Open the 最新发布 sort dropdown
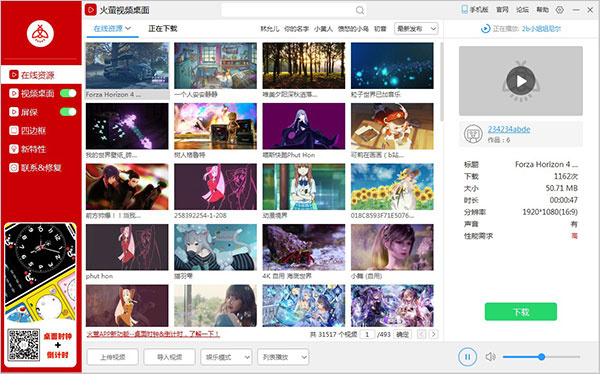 [416, 29]
